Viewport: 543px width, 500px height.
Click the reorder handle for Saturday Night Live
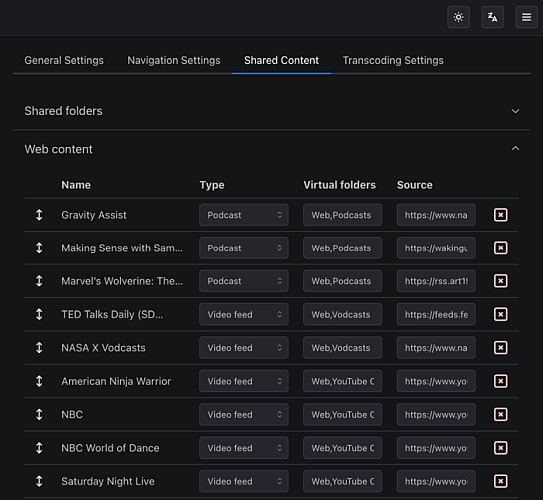click(39, 481)
